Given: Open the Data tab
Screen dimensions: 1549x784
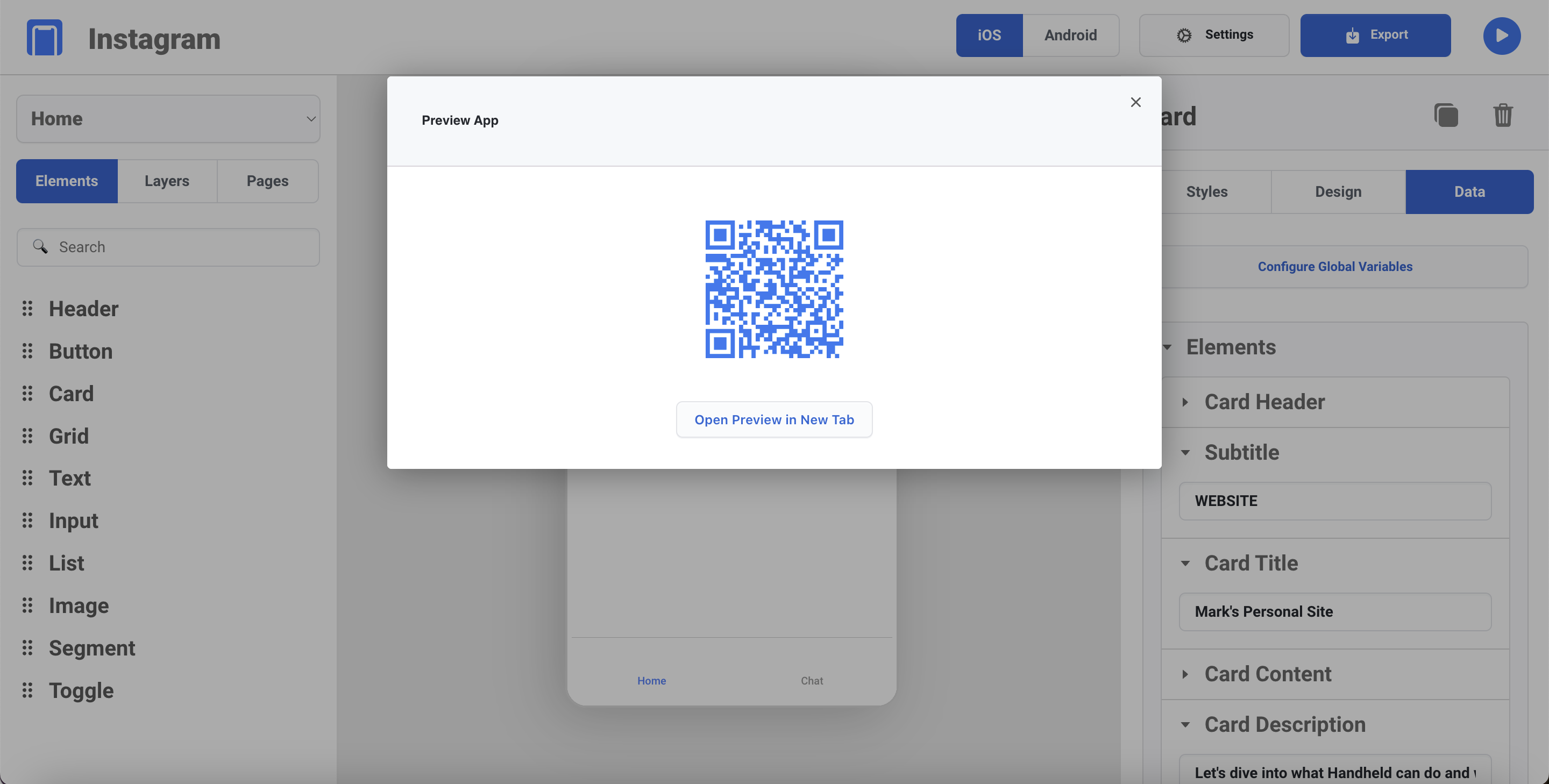Looking at the screenshot, I should tap(1469, 192).
